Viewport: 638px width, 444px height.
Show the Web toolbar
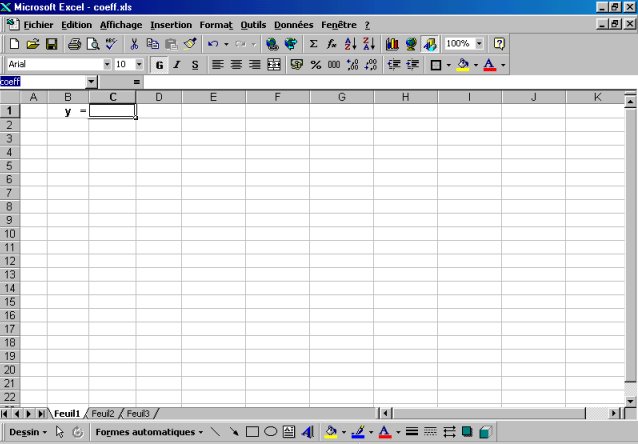tap(291, 44)
